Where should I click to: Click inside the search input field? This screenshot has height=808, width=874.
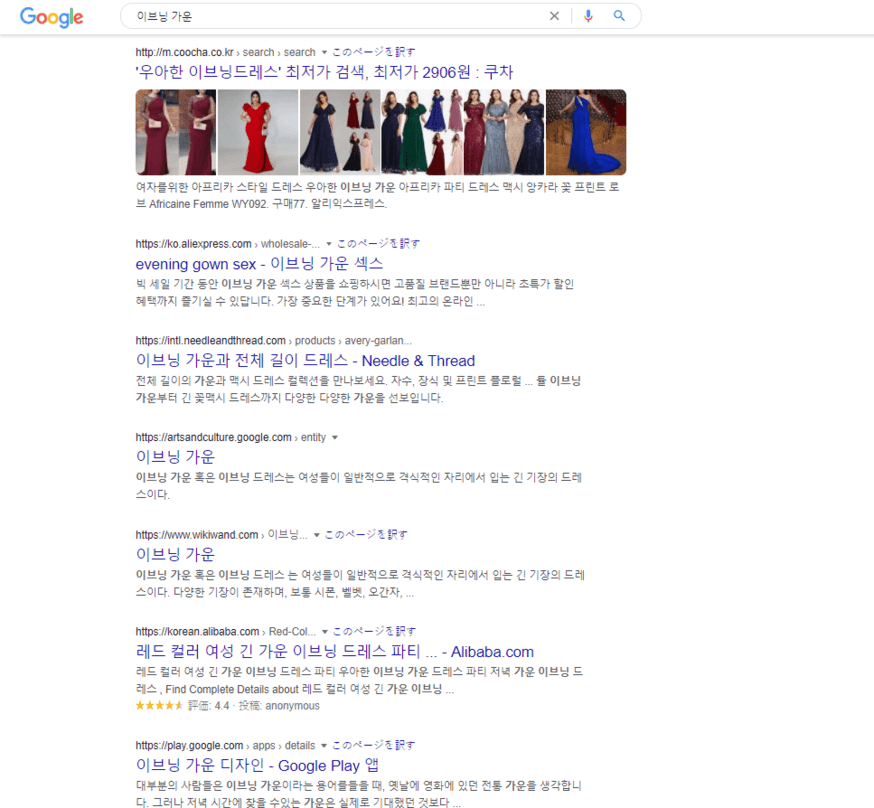click(300, 16)
